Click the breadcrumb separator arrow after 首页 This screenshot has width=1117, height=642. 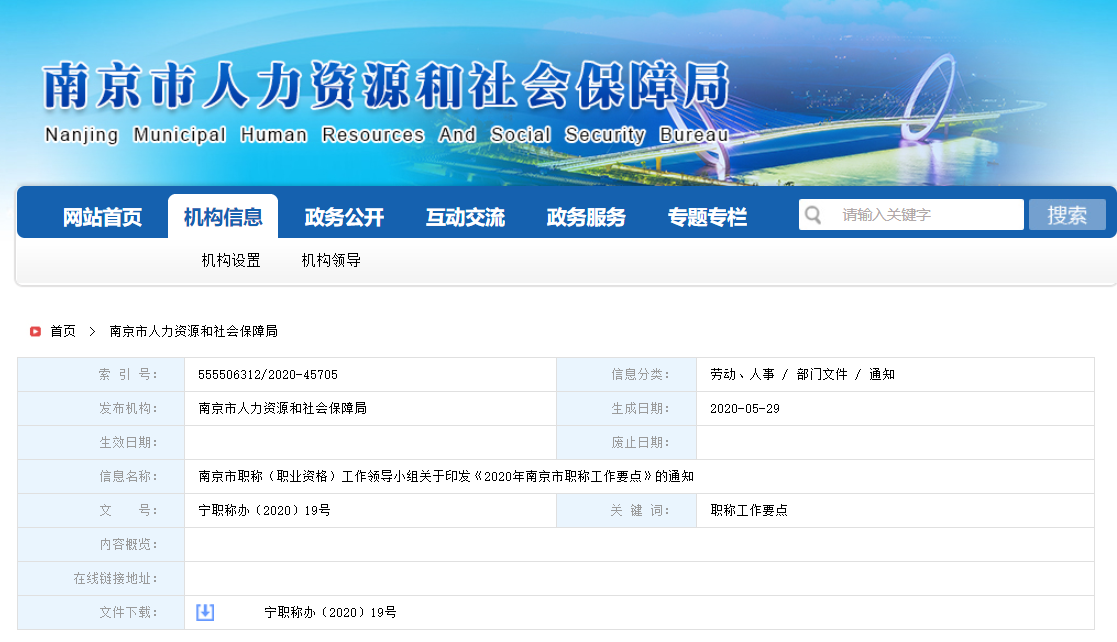click(92, 331)
